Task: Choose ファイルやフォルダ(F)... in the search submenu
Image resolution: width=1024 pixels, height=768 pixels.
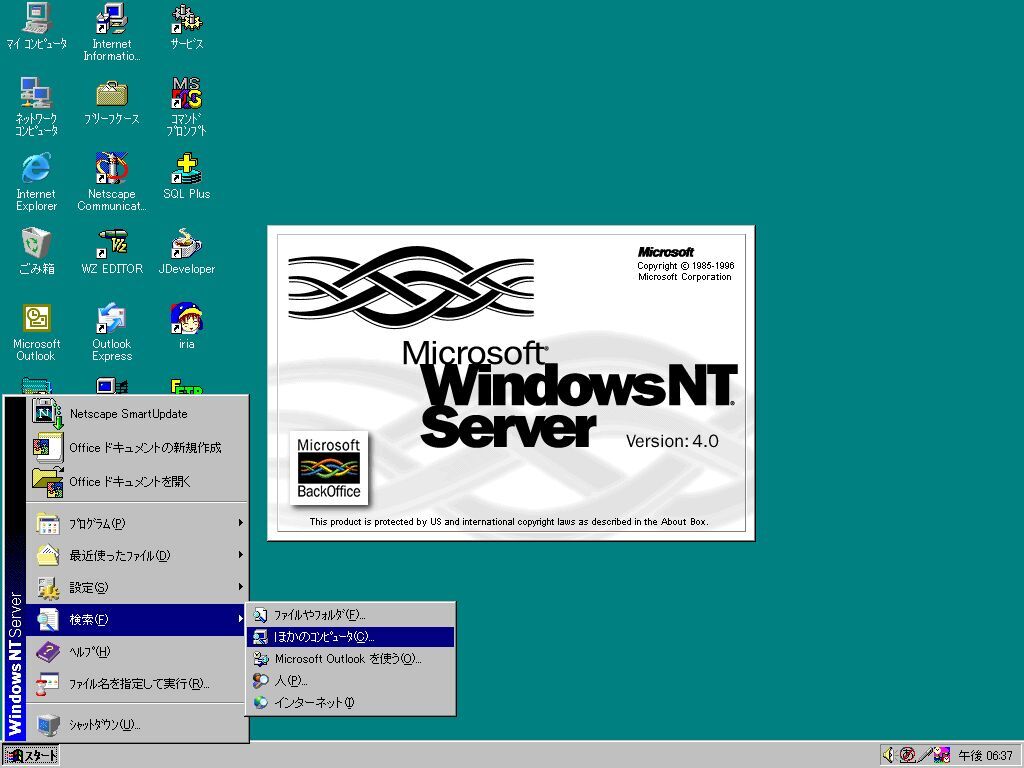Action: point(351,615)
